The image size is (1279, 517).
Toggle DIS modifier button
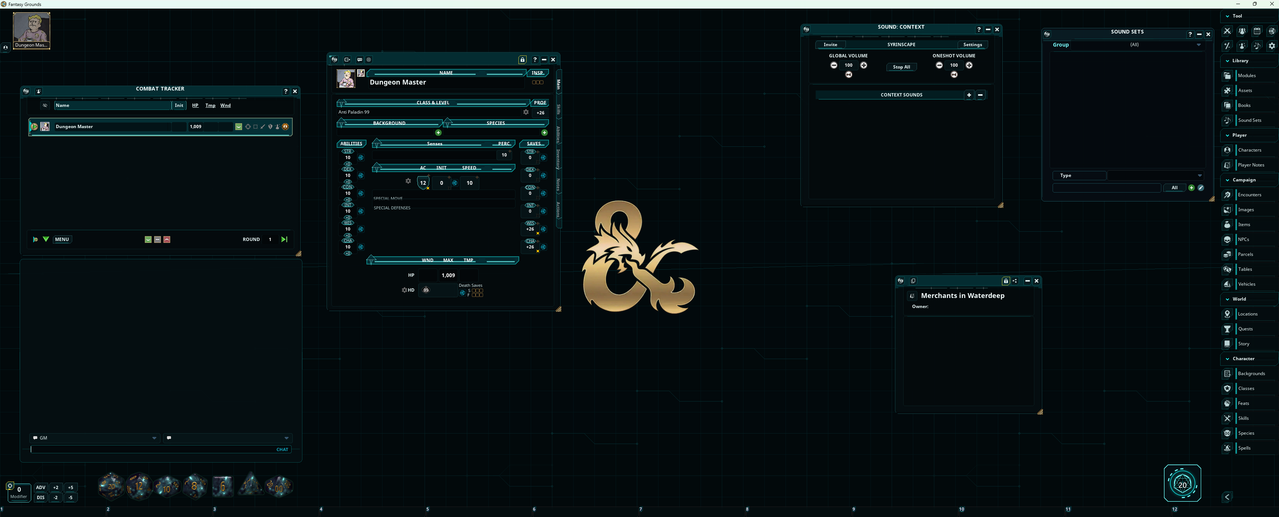pyautogui.click(x=41, y=497)
